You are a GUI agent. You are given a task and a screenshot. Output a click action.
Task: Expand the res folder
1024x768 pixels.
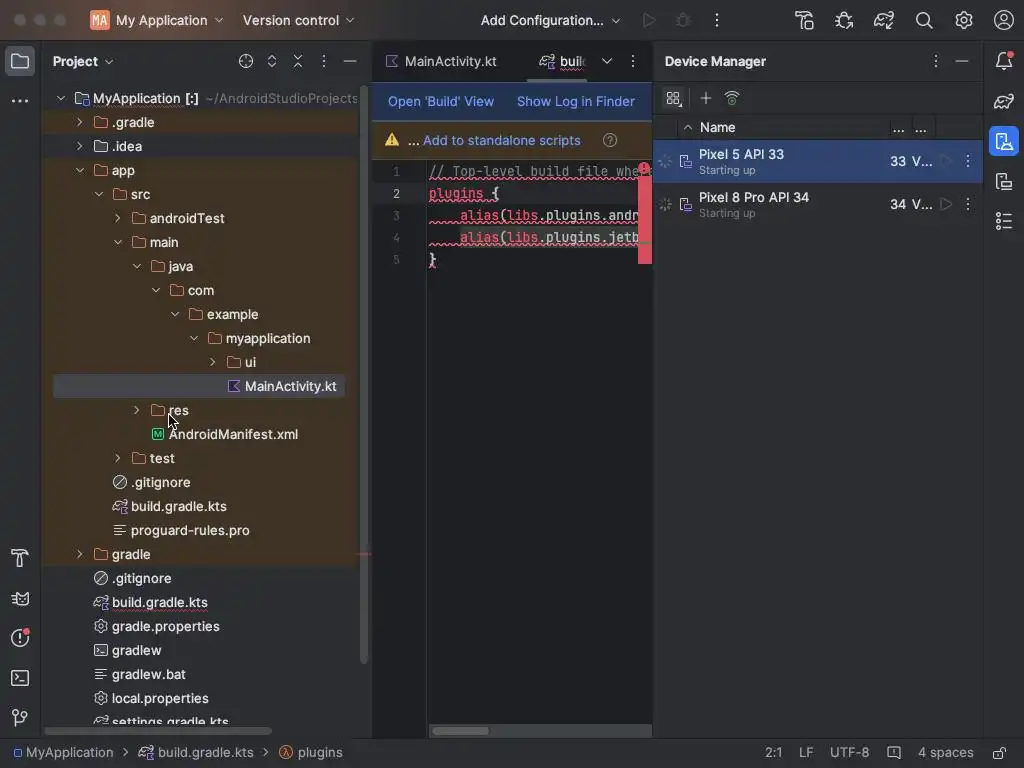click(136, 410)
